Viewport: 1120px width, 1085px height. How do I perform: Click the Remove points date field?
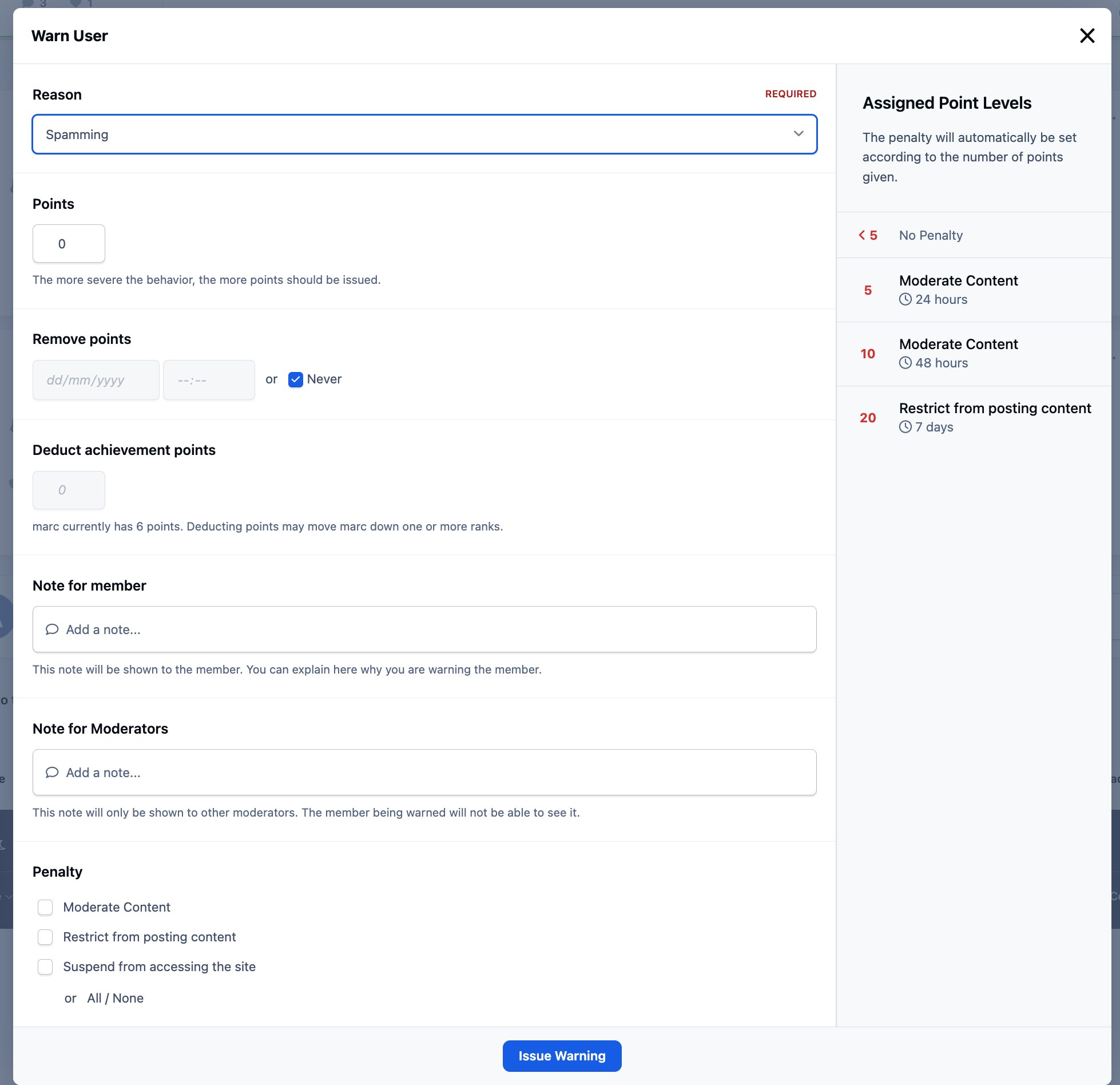[96, 380]
